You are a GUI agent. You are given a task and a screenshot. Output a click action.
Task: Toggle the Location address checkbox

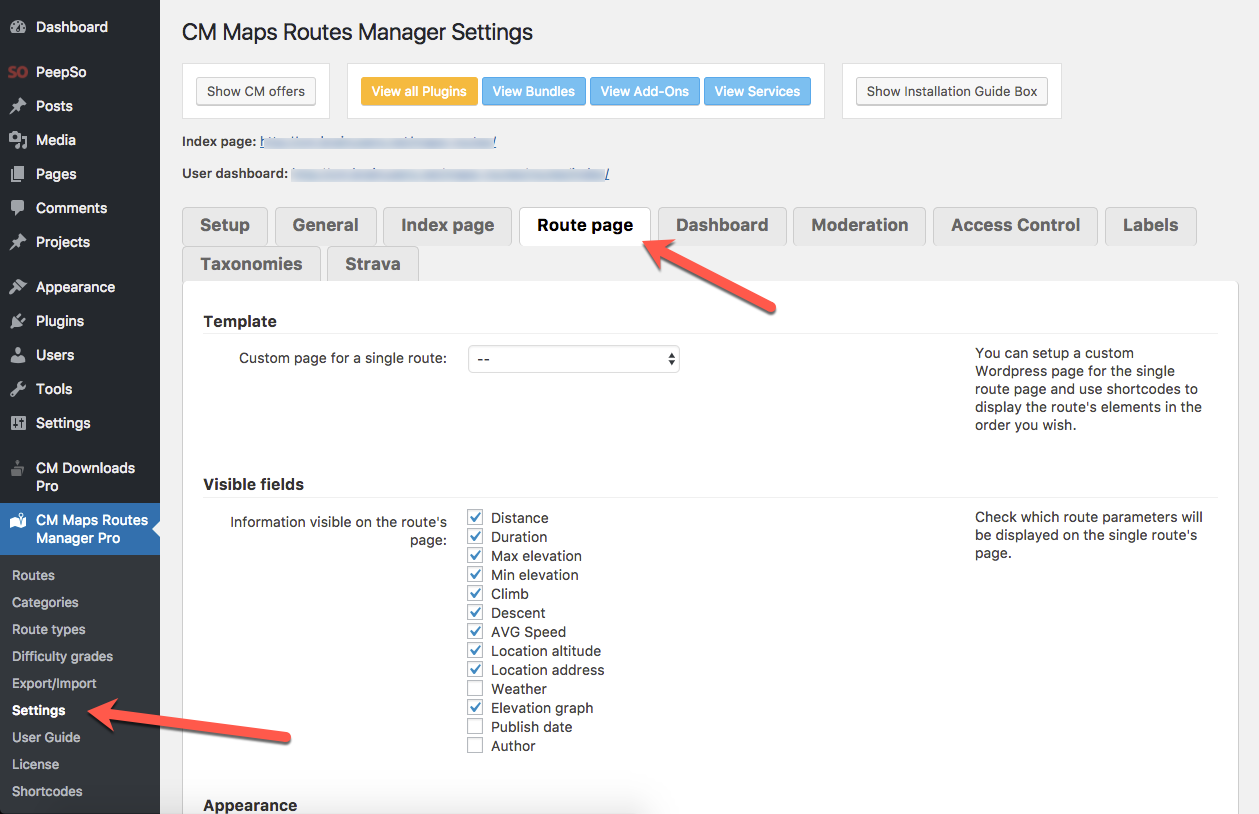click(x=475, y=670)
